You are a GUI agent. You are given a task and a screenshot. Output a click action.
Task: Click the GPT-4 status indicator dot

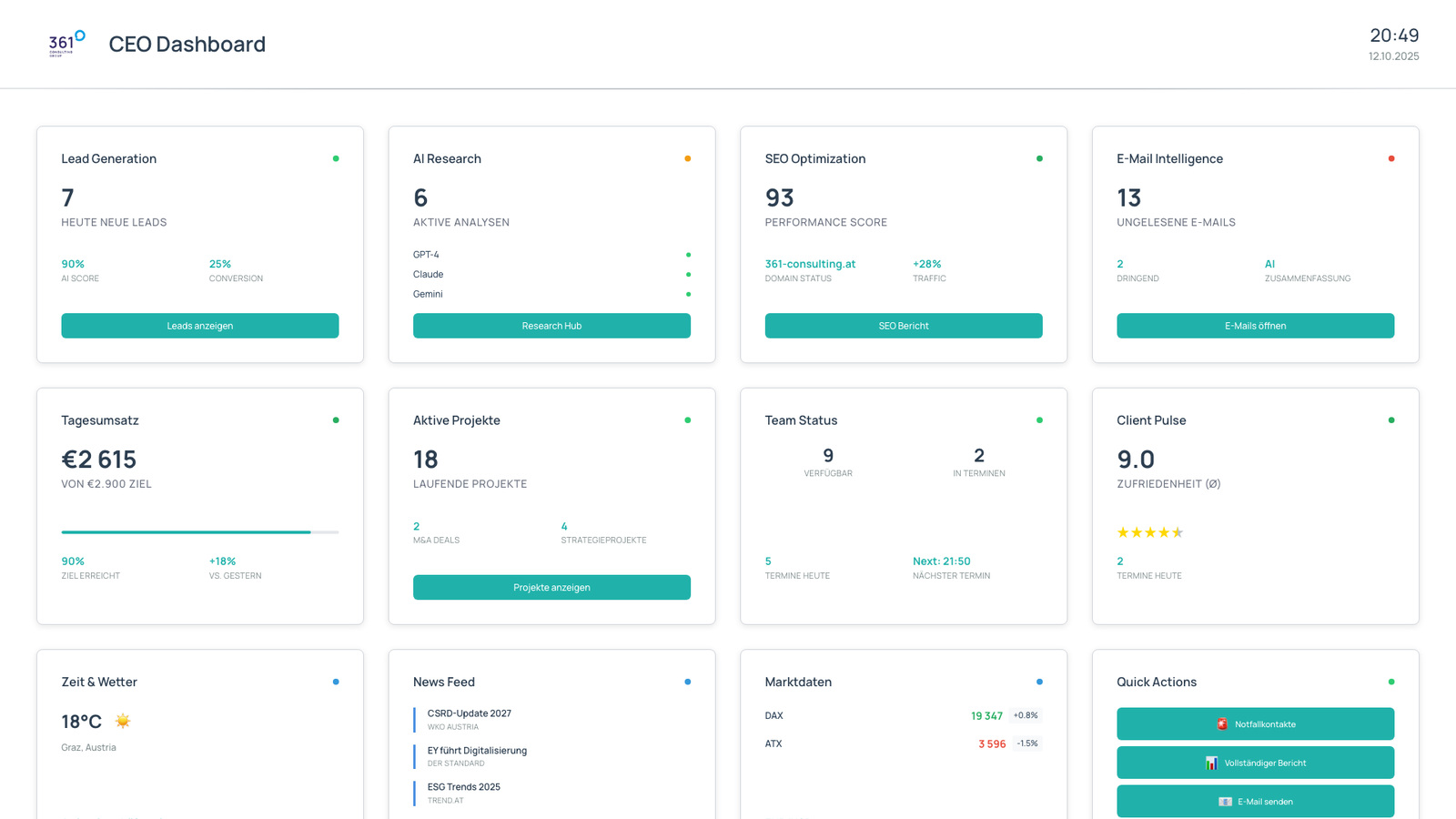688,255
